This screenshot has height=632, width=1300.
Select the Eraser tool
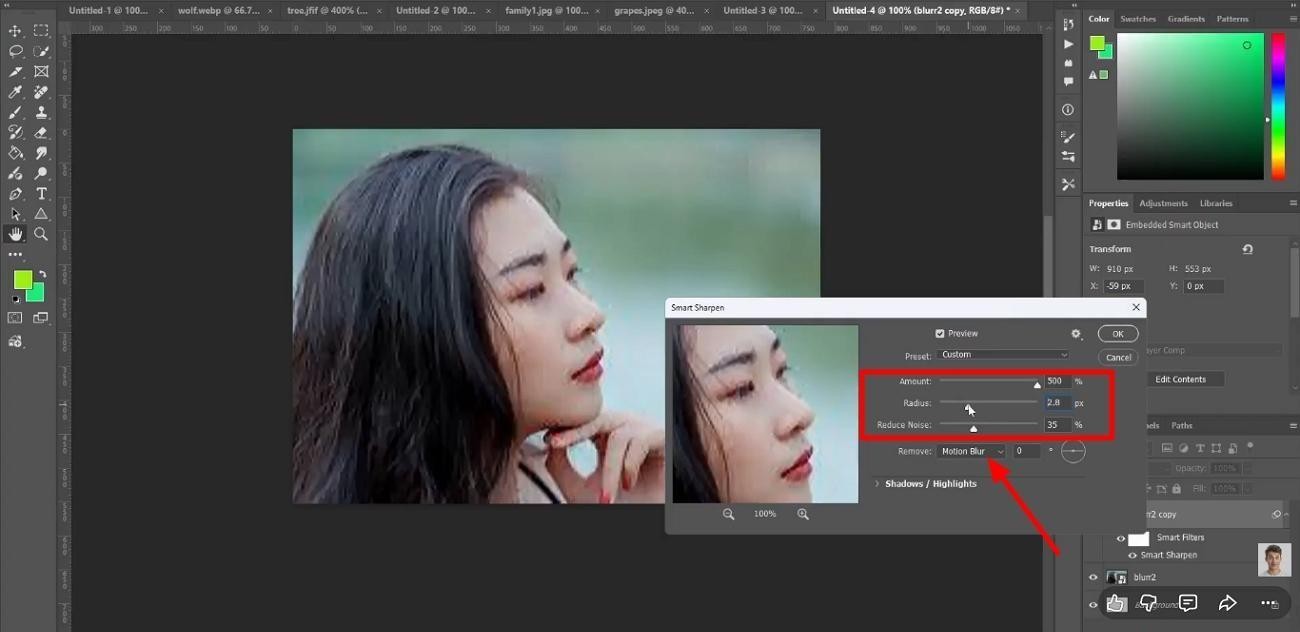click(x=41, y=132)
